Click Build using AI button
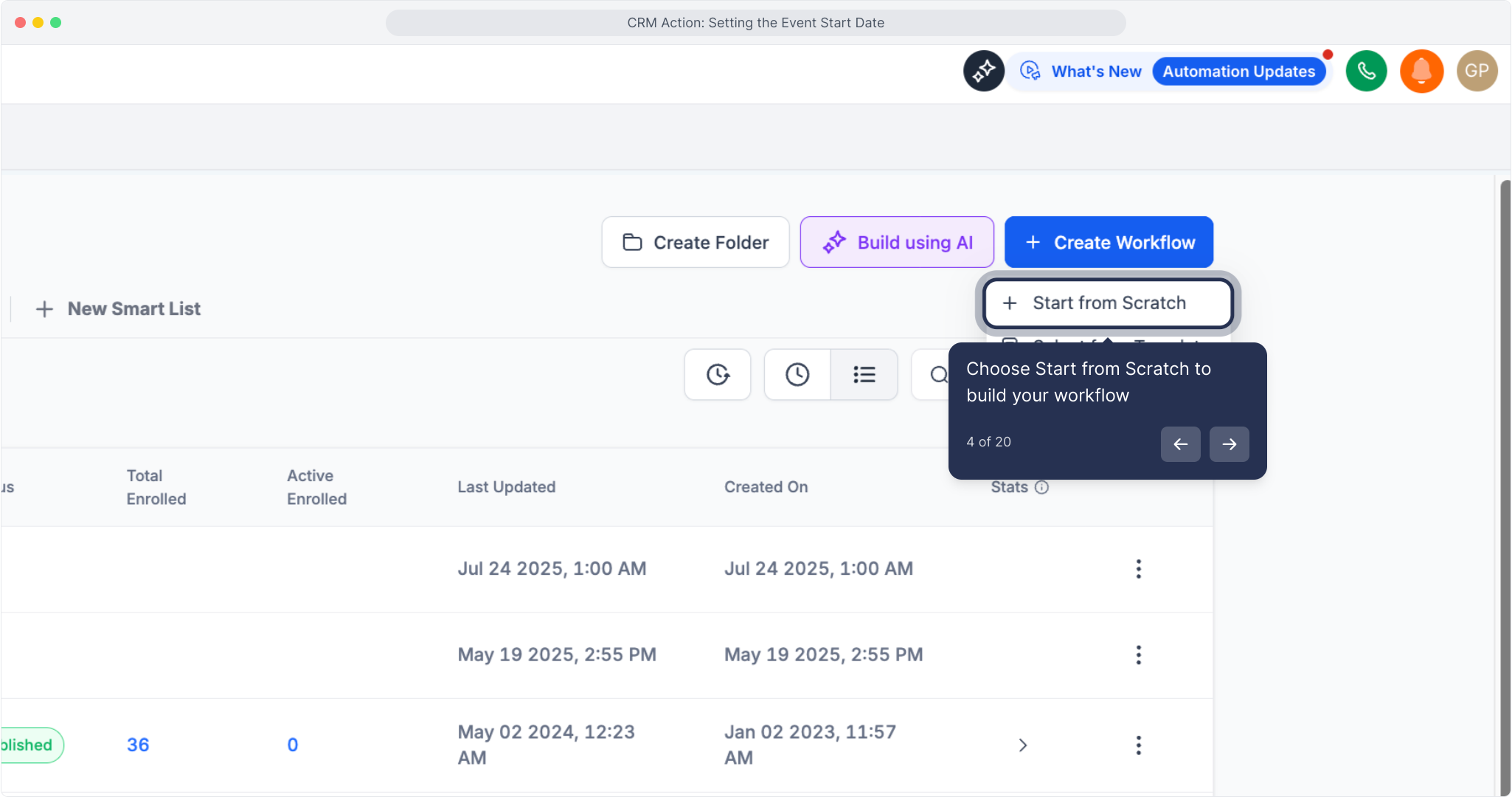 tap(897, 242)
